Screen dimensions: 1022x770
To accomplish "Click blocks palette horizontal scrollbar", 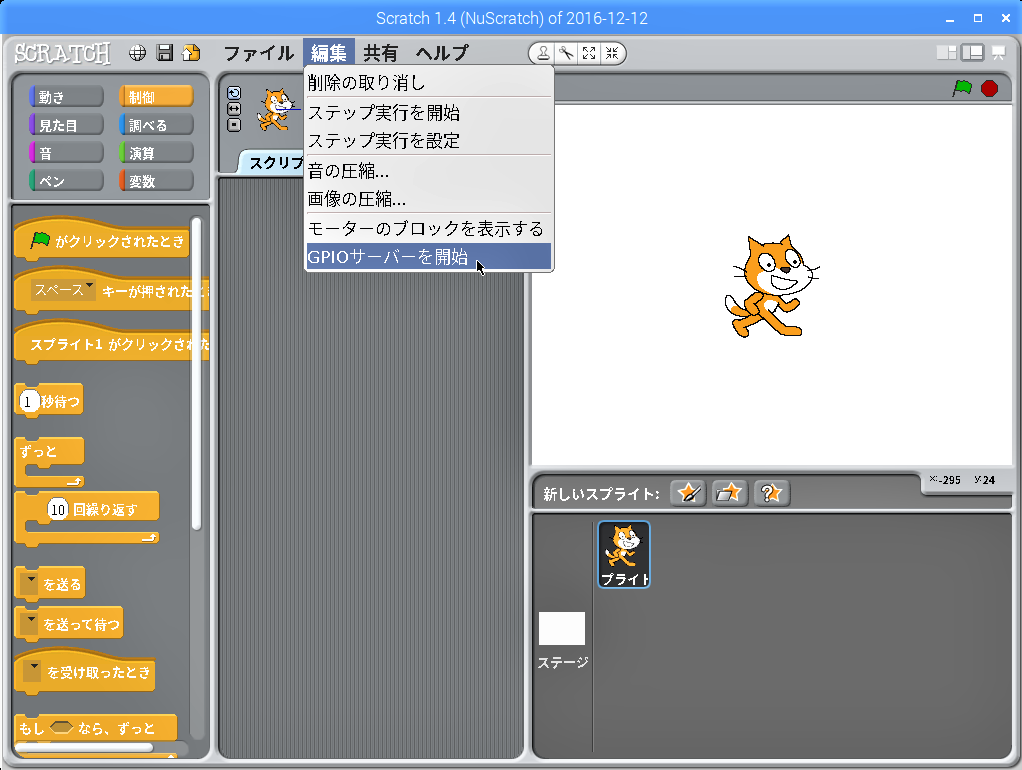I will (85, 747).
